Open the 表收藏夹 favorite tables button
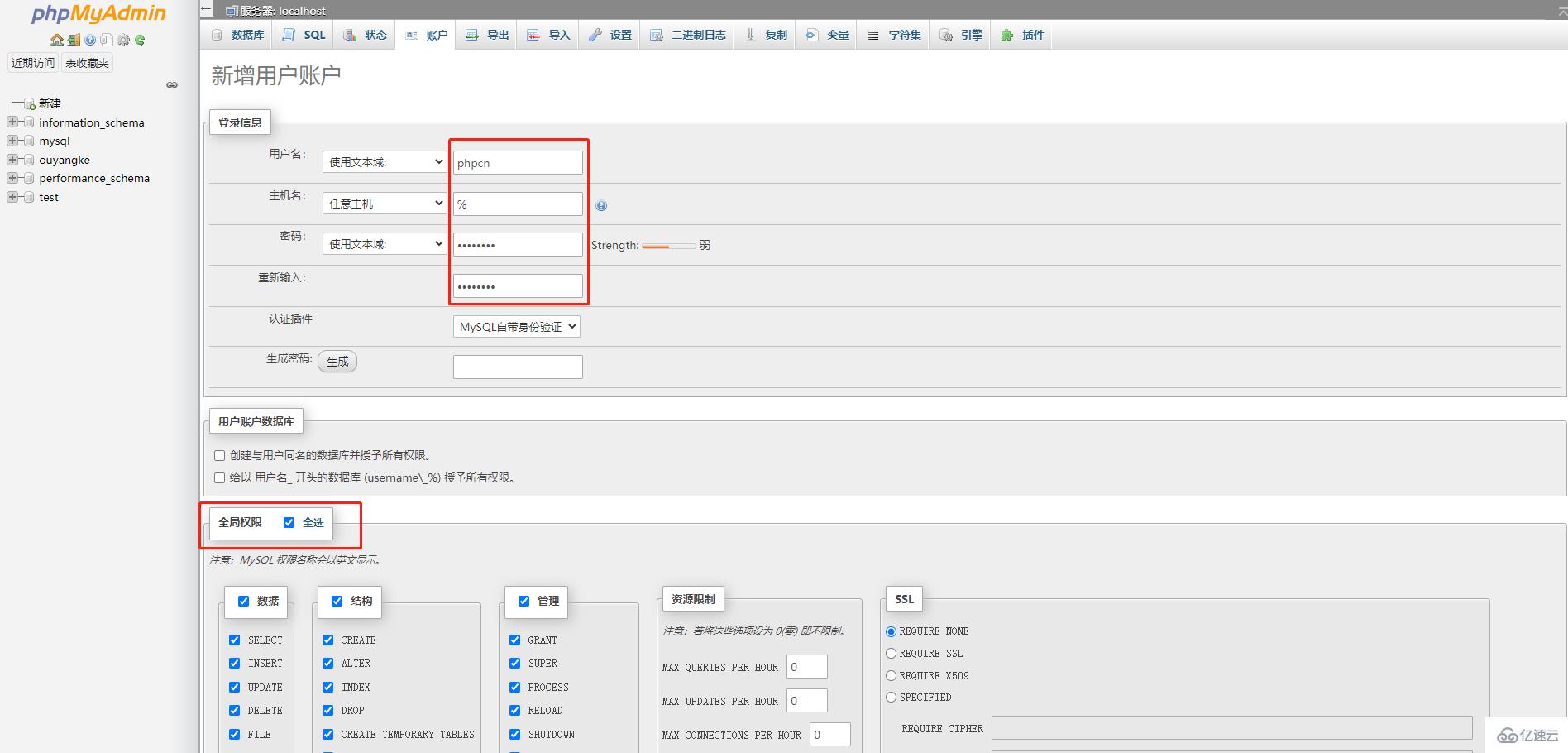Viewport: 1568px width, 753px height. (87, 63)
